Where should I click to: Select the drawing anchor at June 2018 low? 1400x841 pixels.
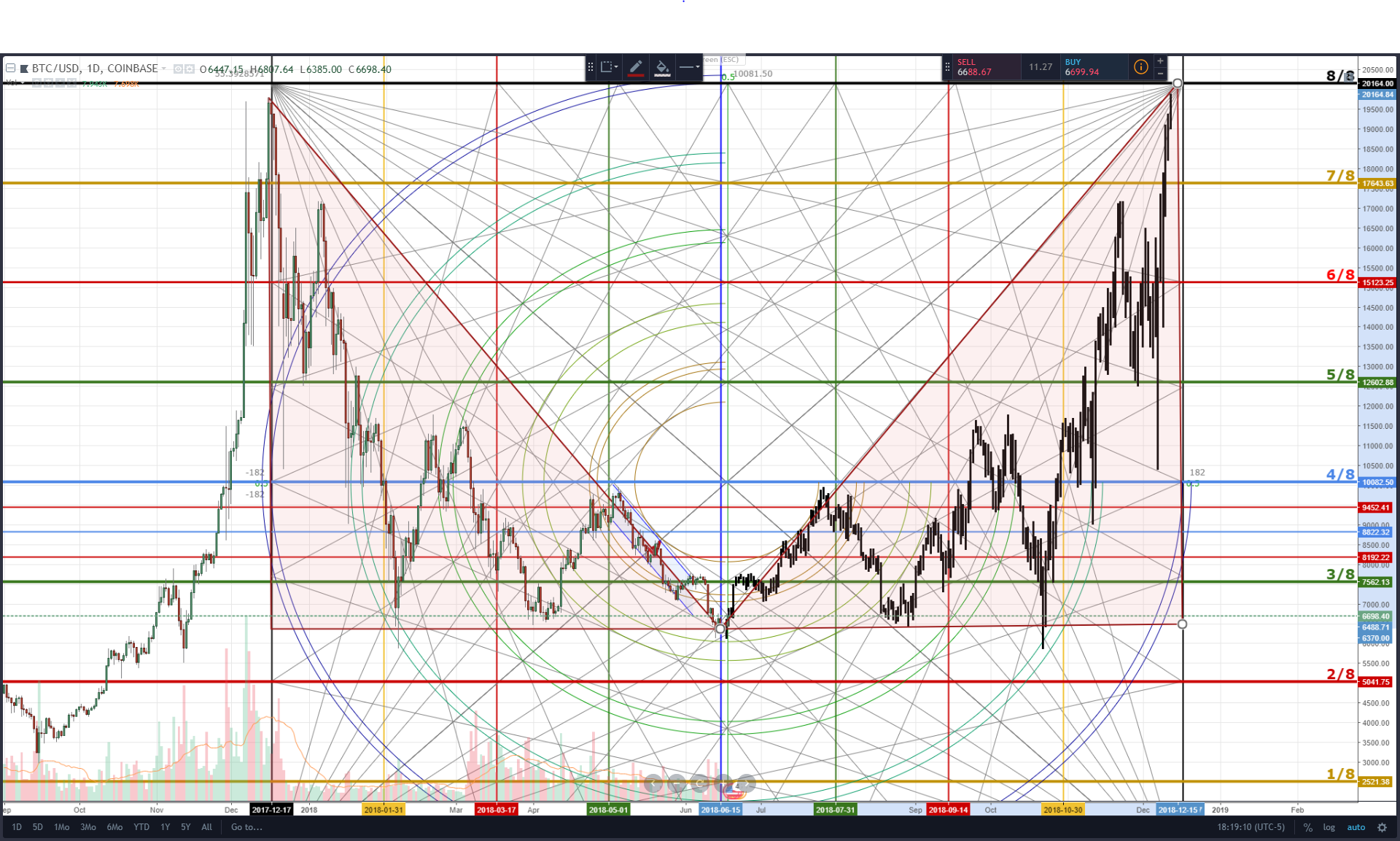coord(720,629)
